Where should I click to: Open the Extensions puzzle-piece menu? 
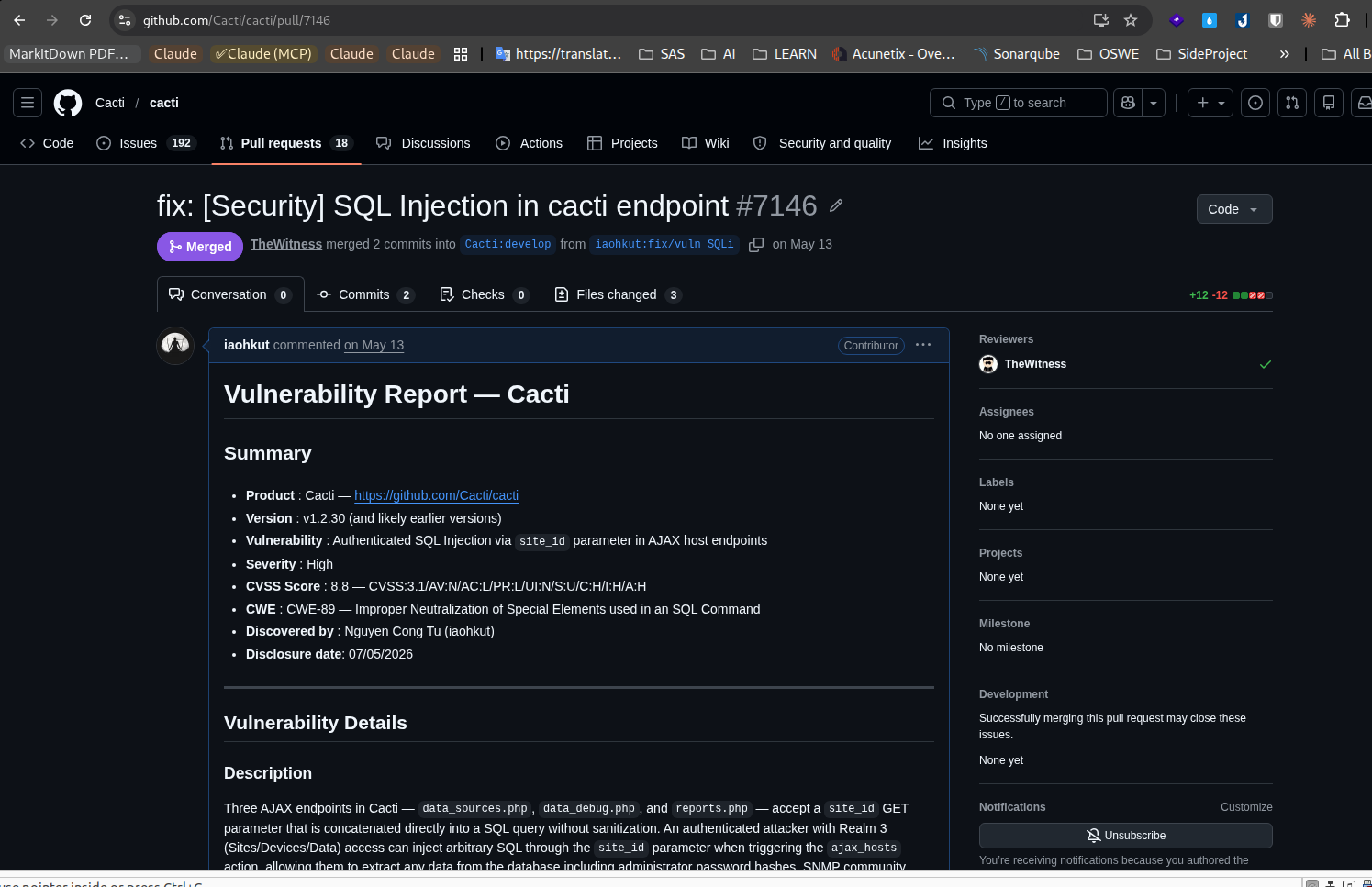point(1342,20)
